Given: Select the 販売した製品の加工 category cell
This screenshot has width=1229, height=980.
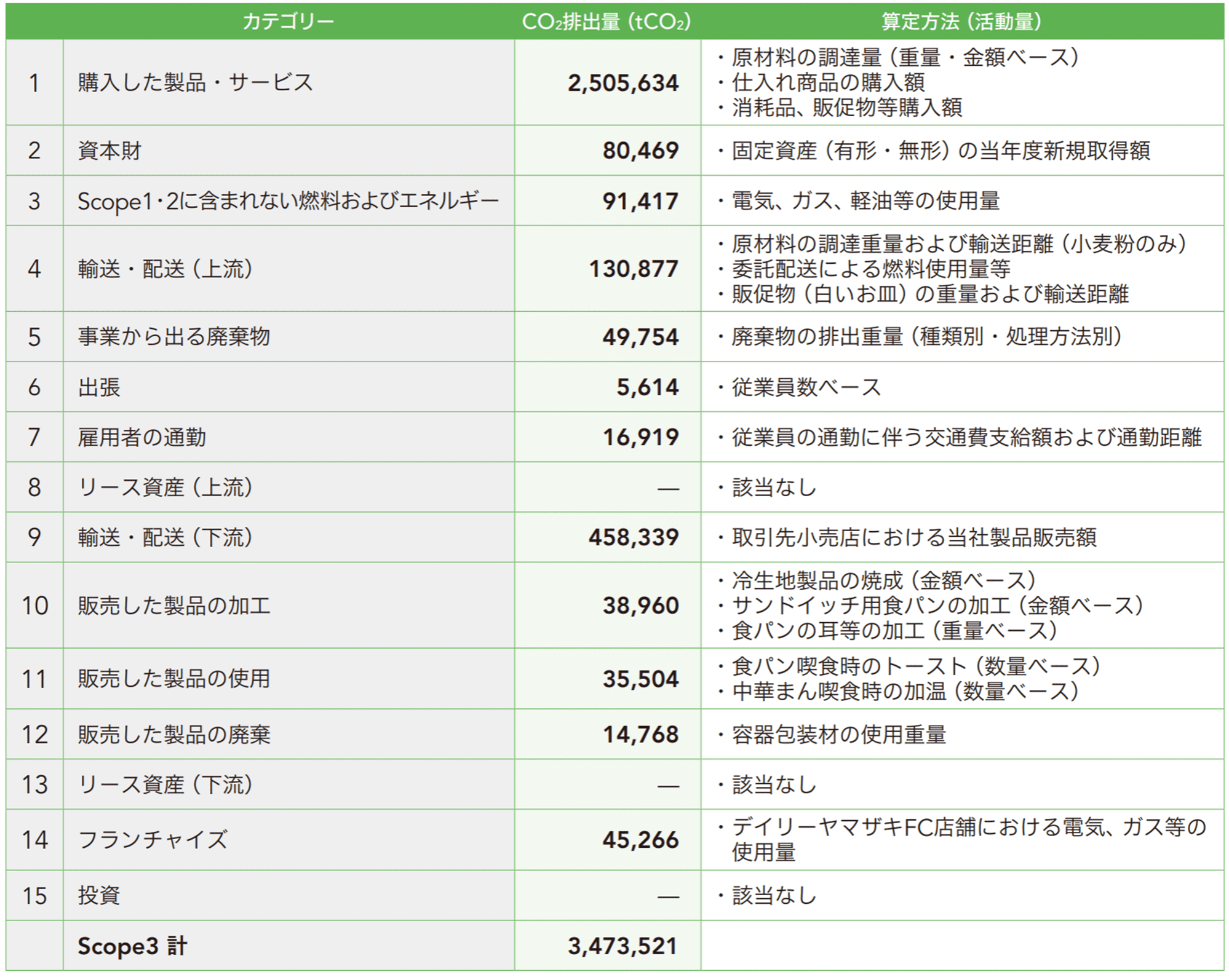Looking at the screenshot, I should (174, 606).
